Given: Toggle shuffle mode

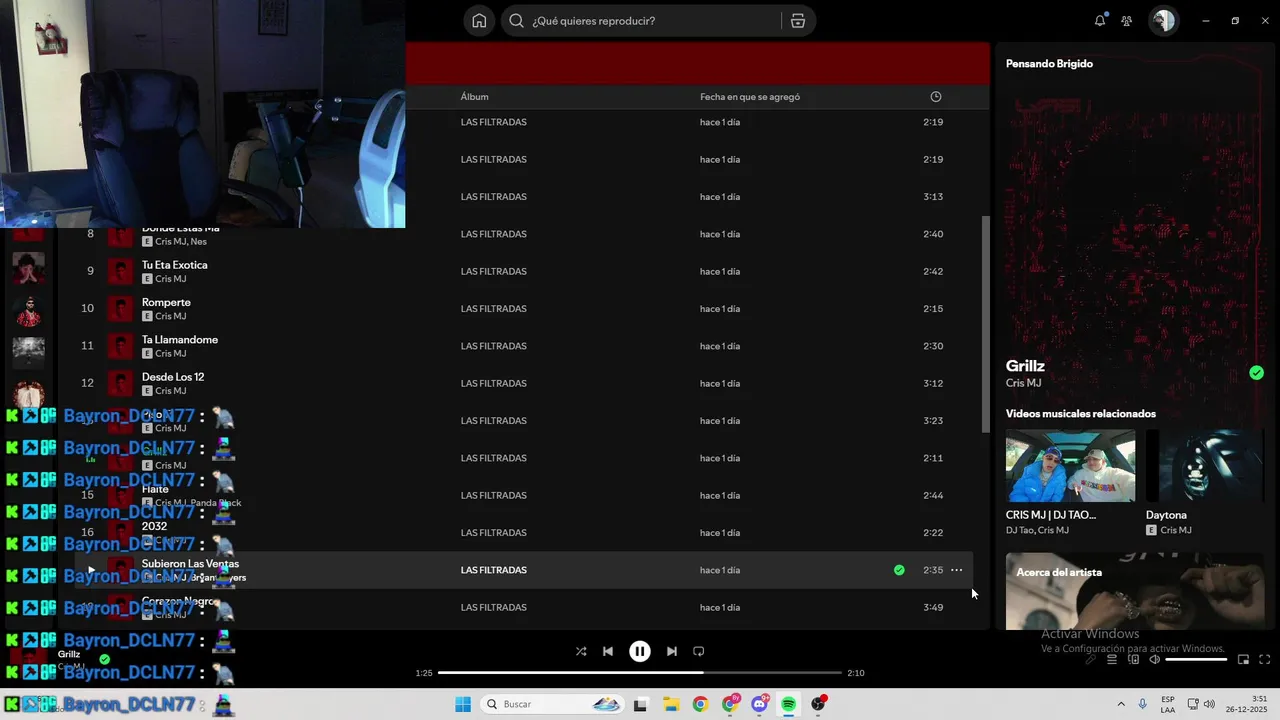Looking at the screenshot, I should tap(581, 651).
